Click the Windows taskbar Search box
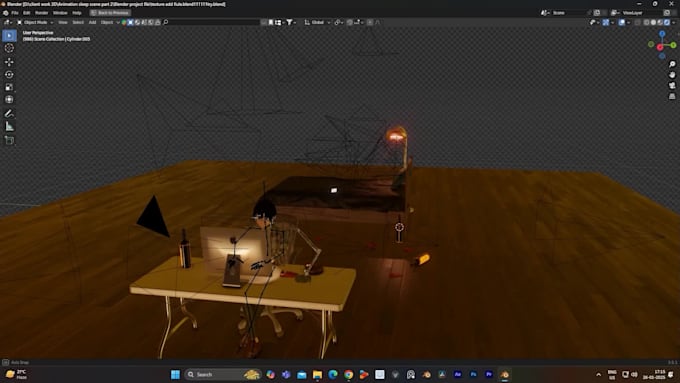The width and height of the screenshot is (680, 383). pos(223,374)
